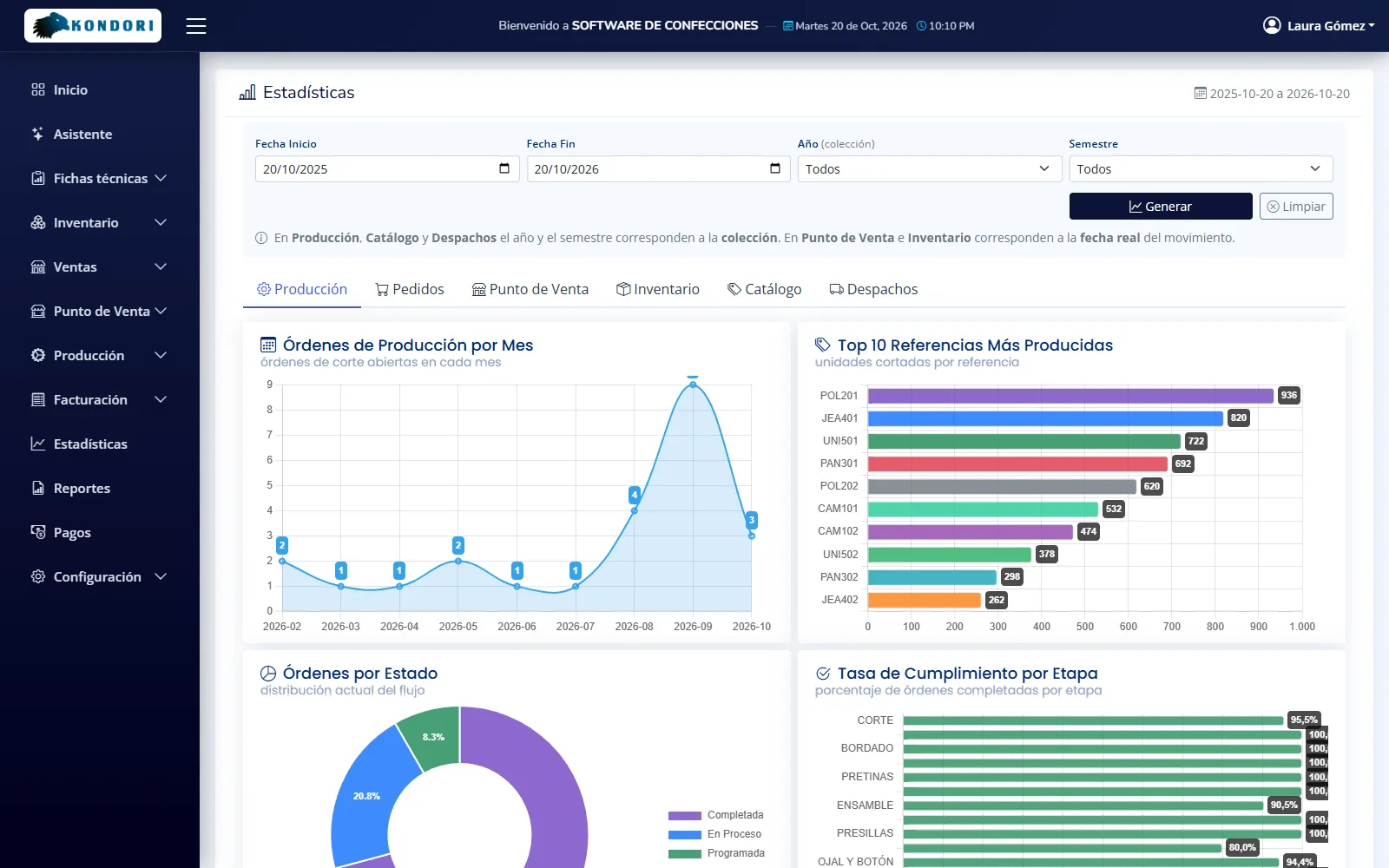Switch to the Punto de Venta tab
This screenshot has height=868, width=1389.
[530, 289]
